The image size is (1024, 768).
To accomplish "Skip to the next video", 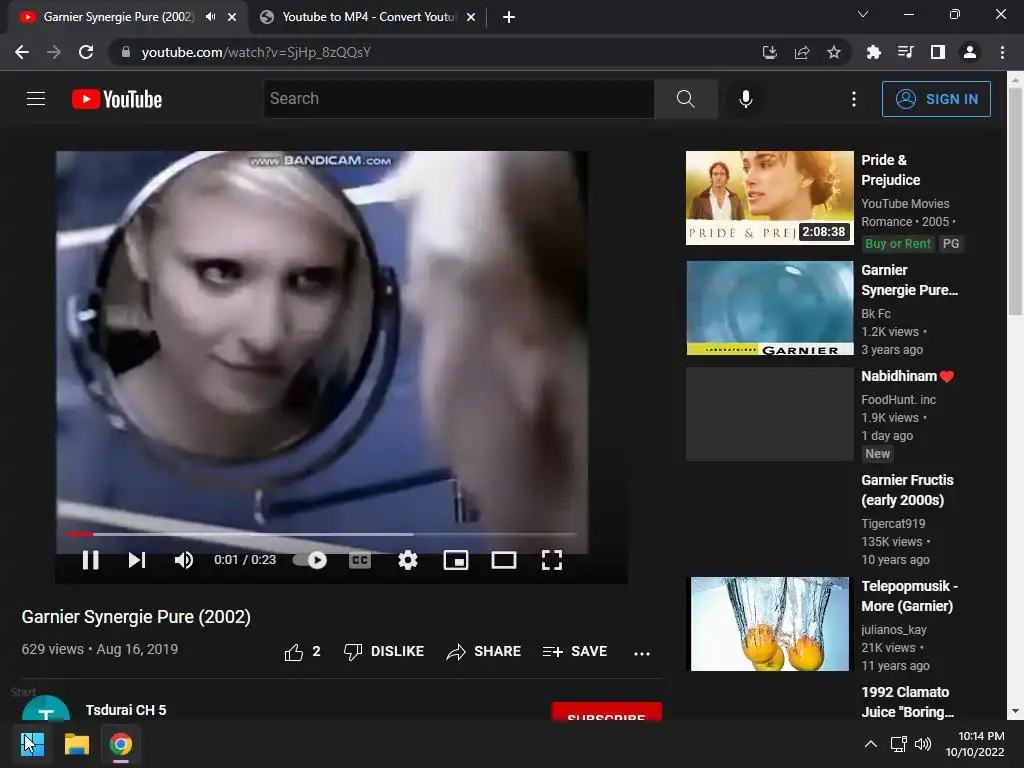I will click(x=136, y=560).
